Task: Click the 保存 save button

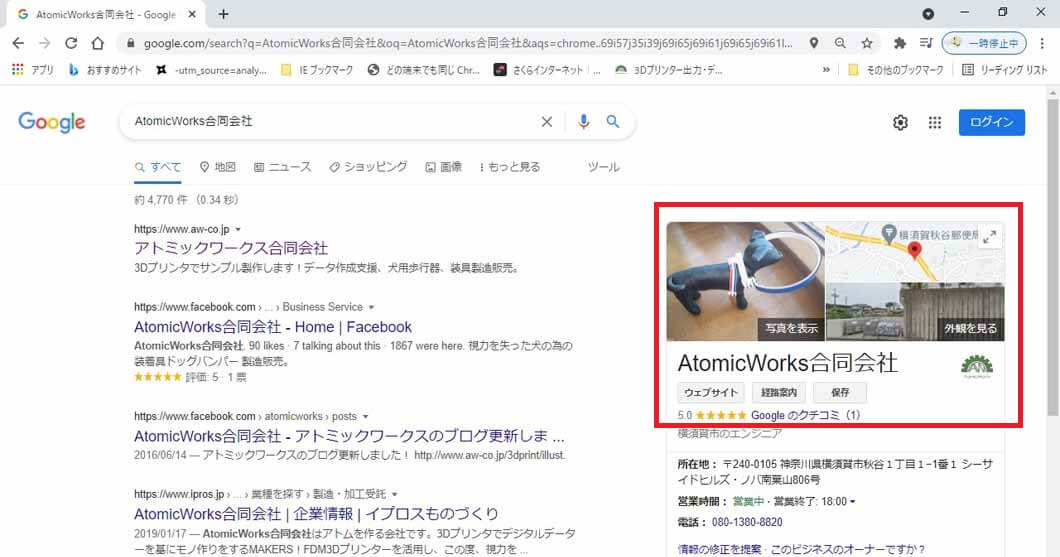Action: tap(840, 392)
